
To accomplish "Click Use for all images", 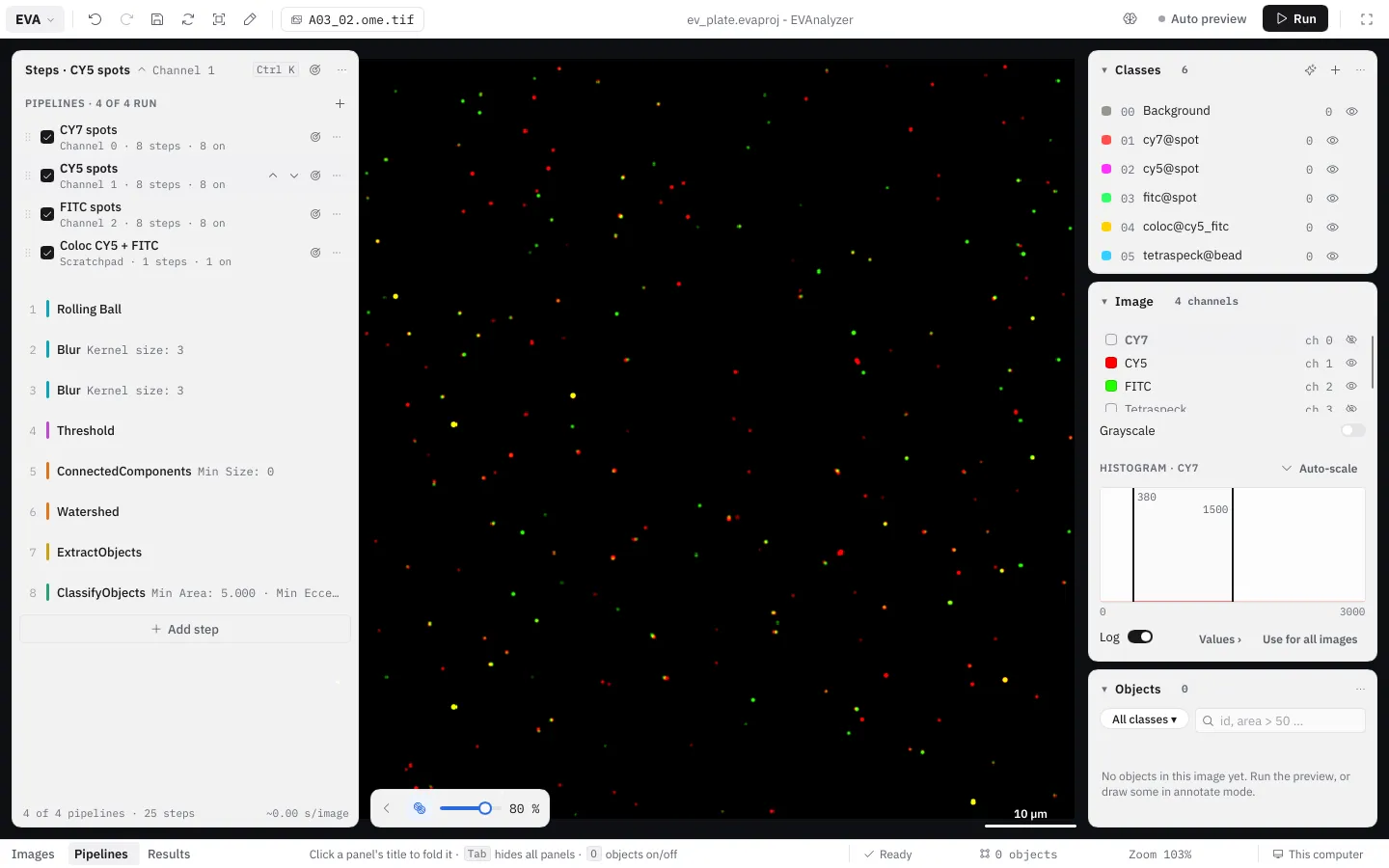I will click(x=1310, y=639).
